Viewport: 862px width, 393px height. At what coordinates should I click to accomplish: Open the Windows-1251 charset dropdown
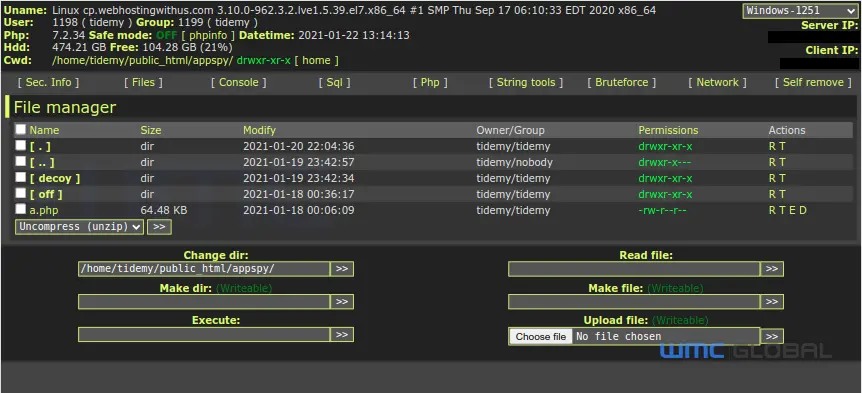point(799,10)
